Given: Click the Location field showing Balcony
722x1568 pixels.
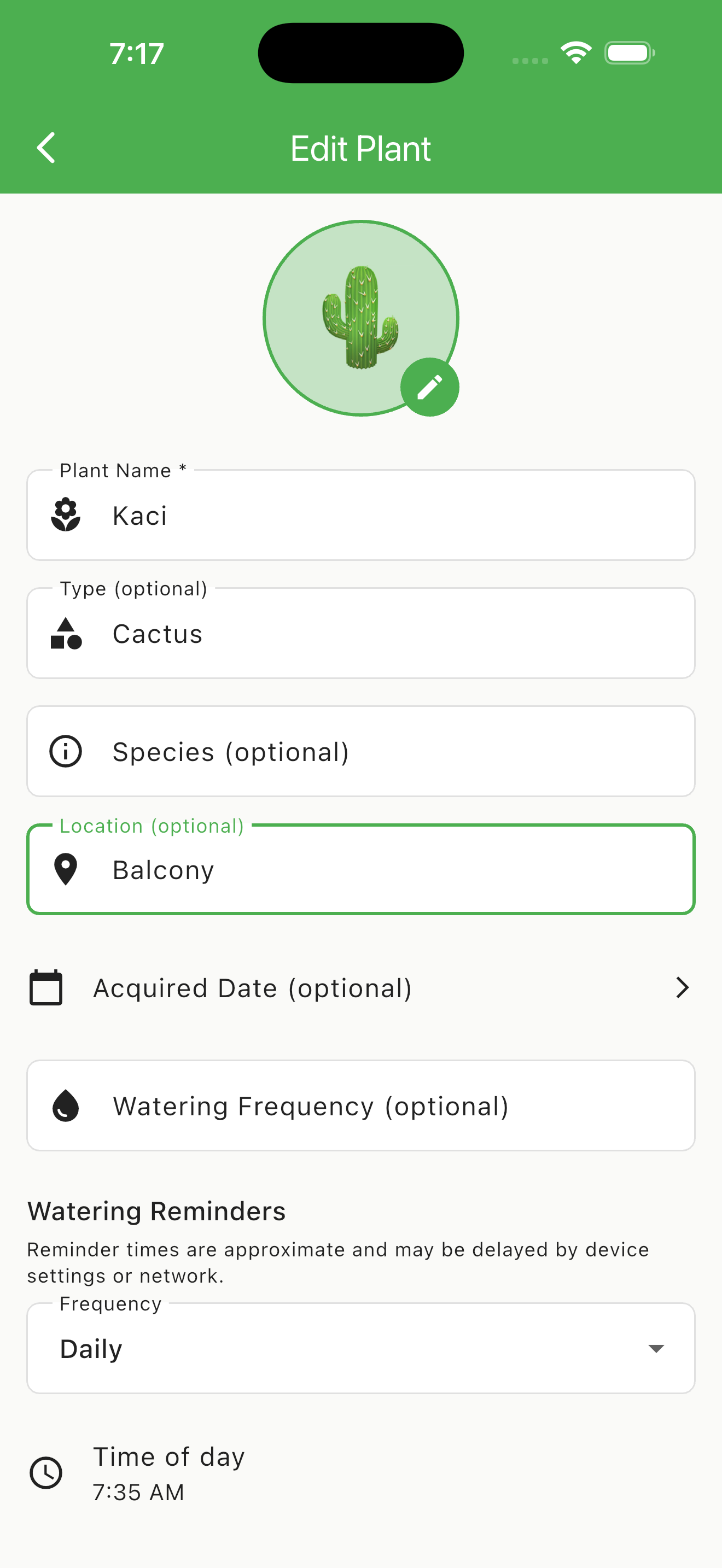Looking at the screenshot, I should point(389,870).
